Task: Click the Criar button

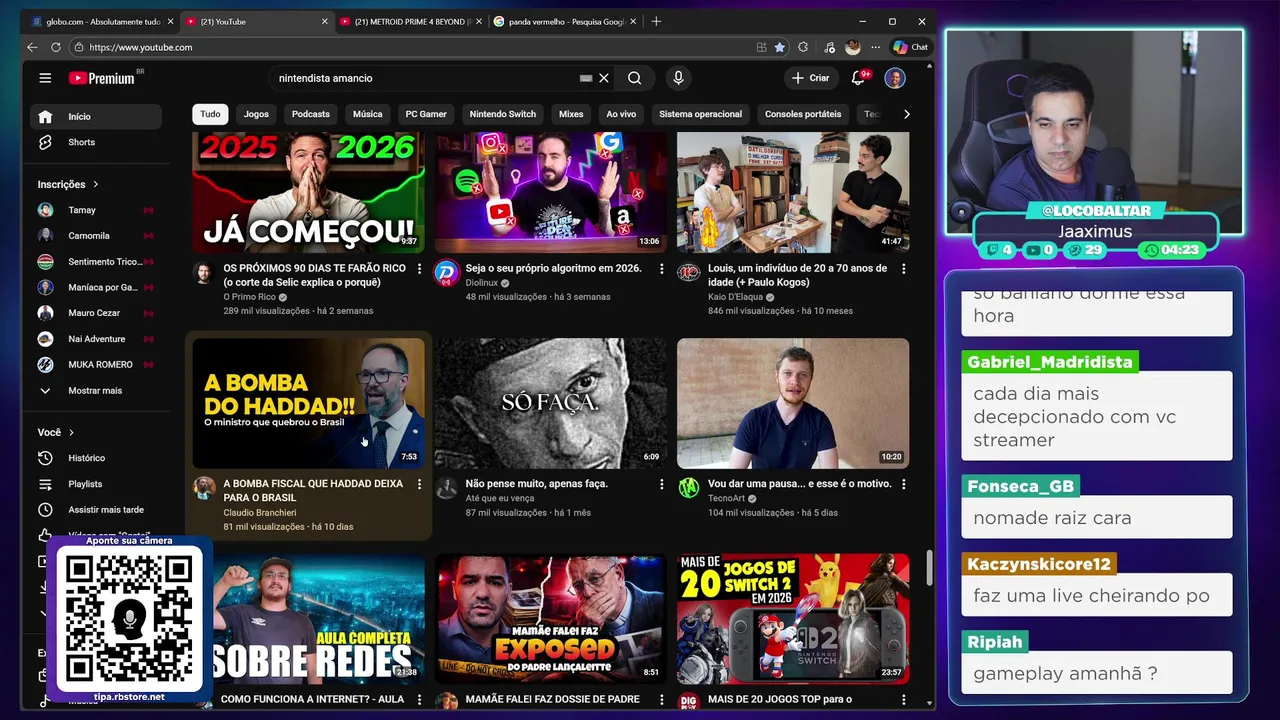Action: pos(810,78)
